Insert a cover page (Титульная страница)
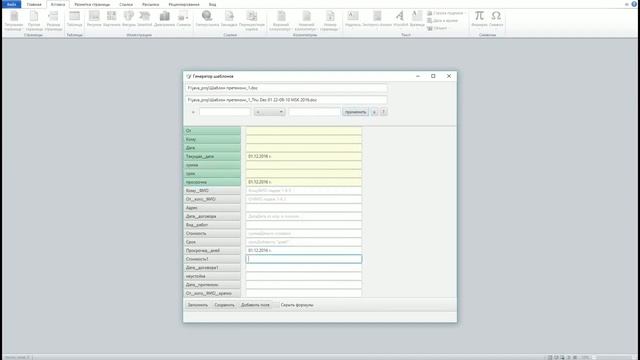 coord(14,21)
